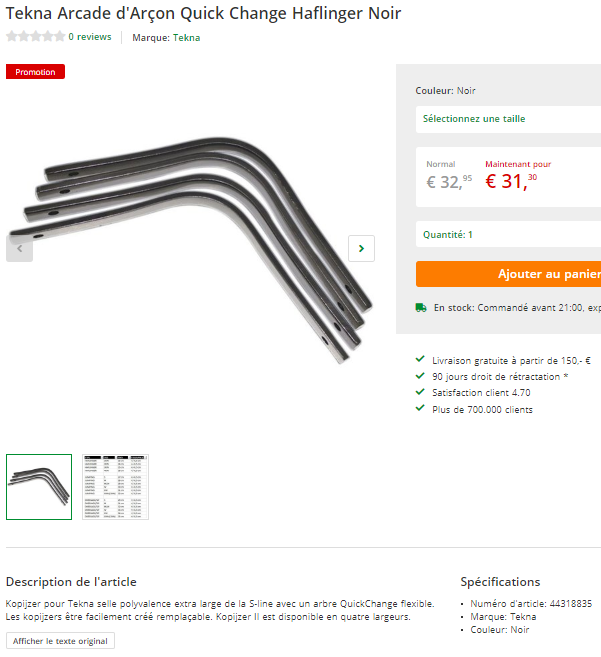This screenshot has width=601, height=657.
Task: Click the green delivery truck icon
Action: point(421,308)
